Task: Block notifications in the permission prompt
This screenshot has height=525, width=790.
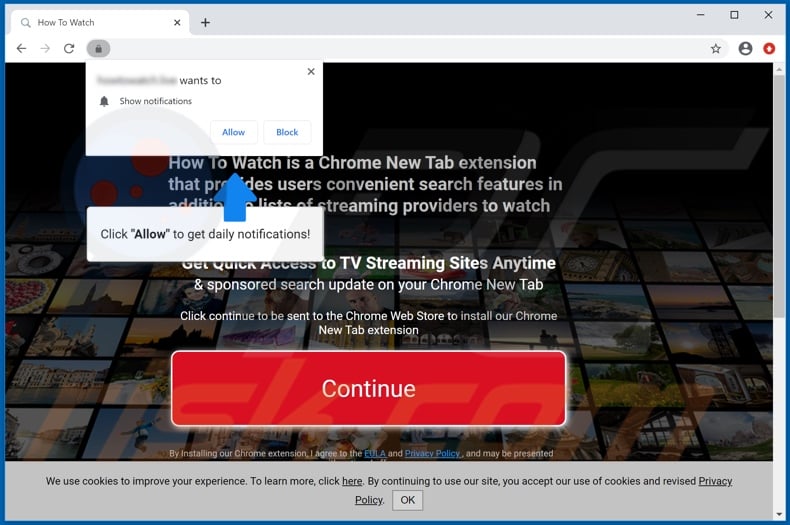Action: (x=287, y=132)
